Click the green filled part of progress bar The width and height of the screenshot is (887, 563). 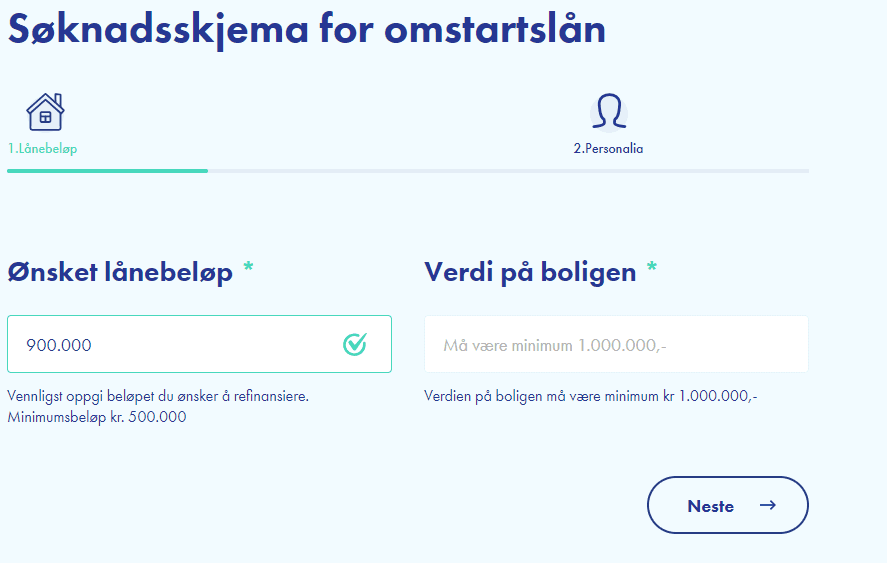click(x=107, y=171)
